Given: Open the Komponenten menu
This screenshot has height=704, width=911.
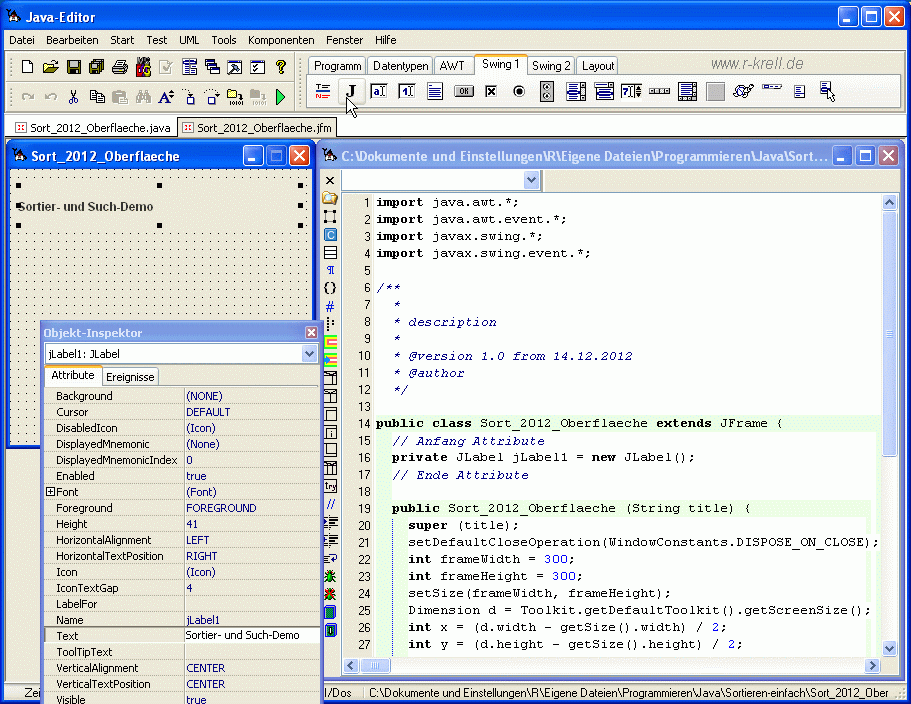Looking at the screenshot, I should [281, 40].
